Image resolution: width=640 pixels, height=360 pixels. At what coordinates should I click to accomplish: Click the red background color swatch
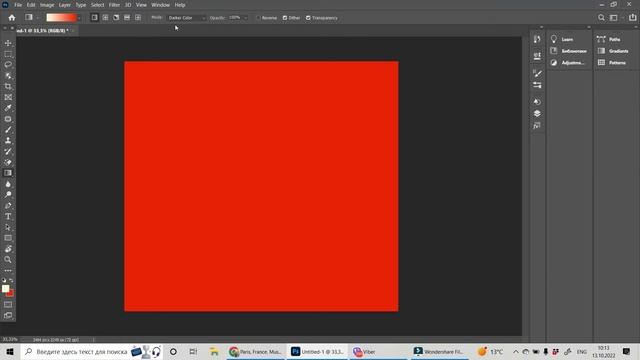tap(11, 293)
